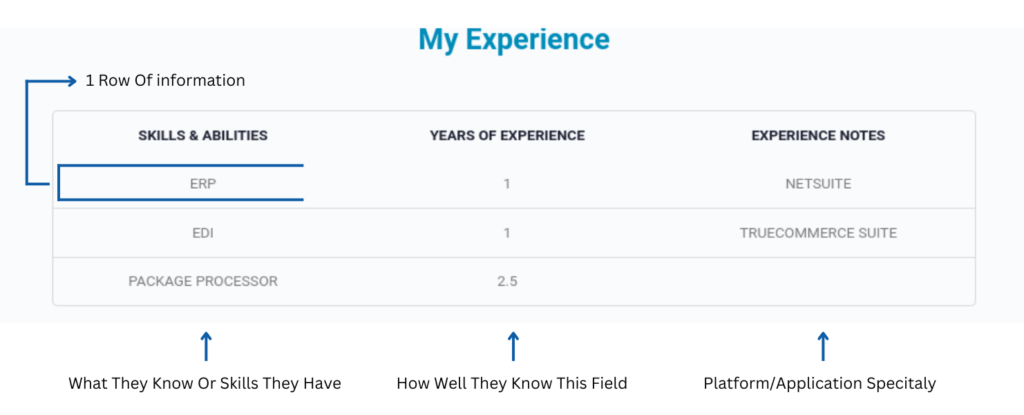Click the Package Processor skill cell
Screen dimensions: 1024x415
(203, 282)
